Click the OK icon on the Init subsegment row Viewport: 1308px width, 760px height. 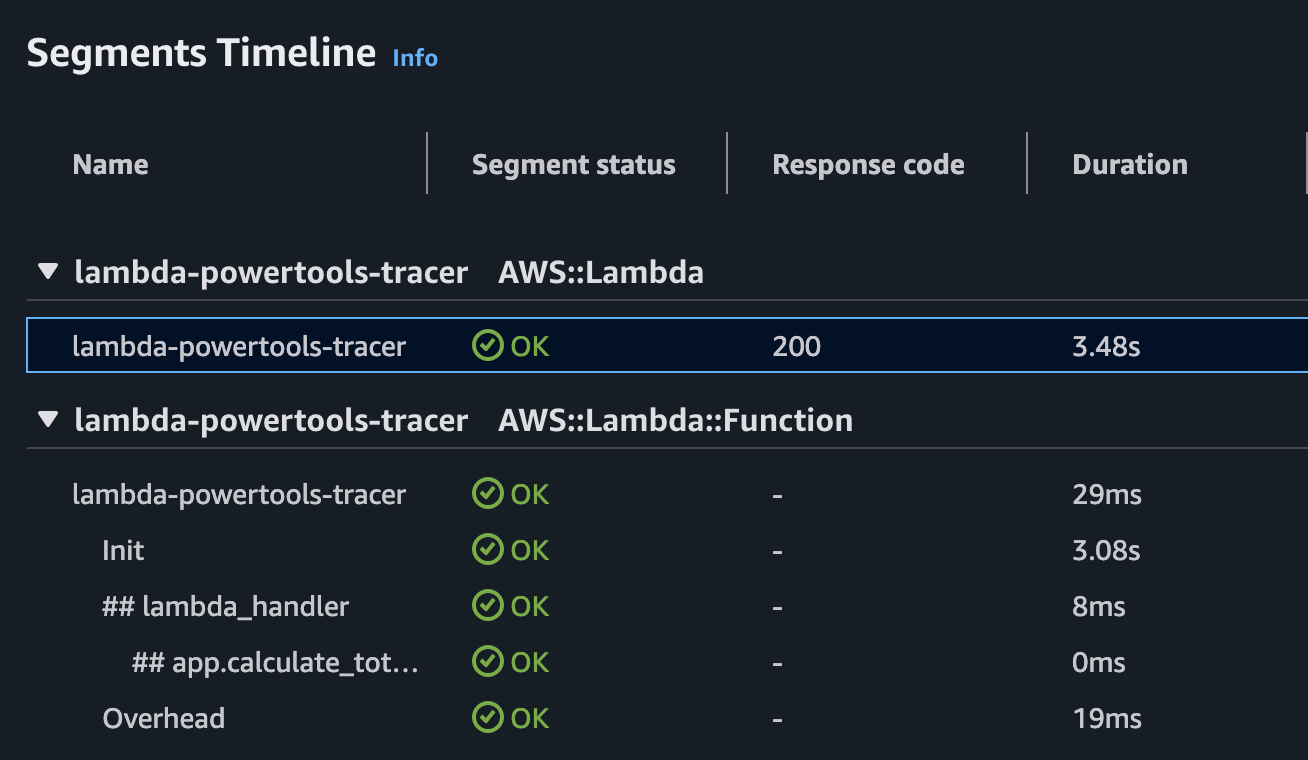tap(488, 549)
